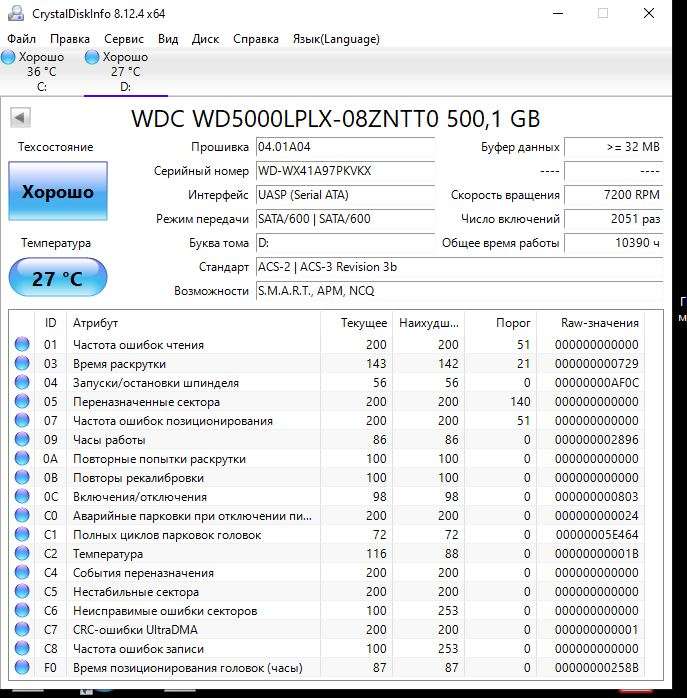Image resolution: width=687 pixels, height=698 pixels.
Task: Click raw value 0000000AF0C
Action: point(597,383)
